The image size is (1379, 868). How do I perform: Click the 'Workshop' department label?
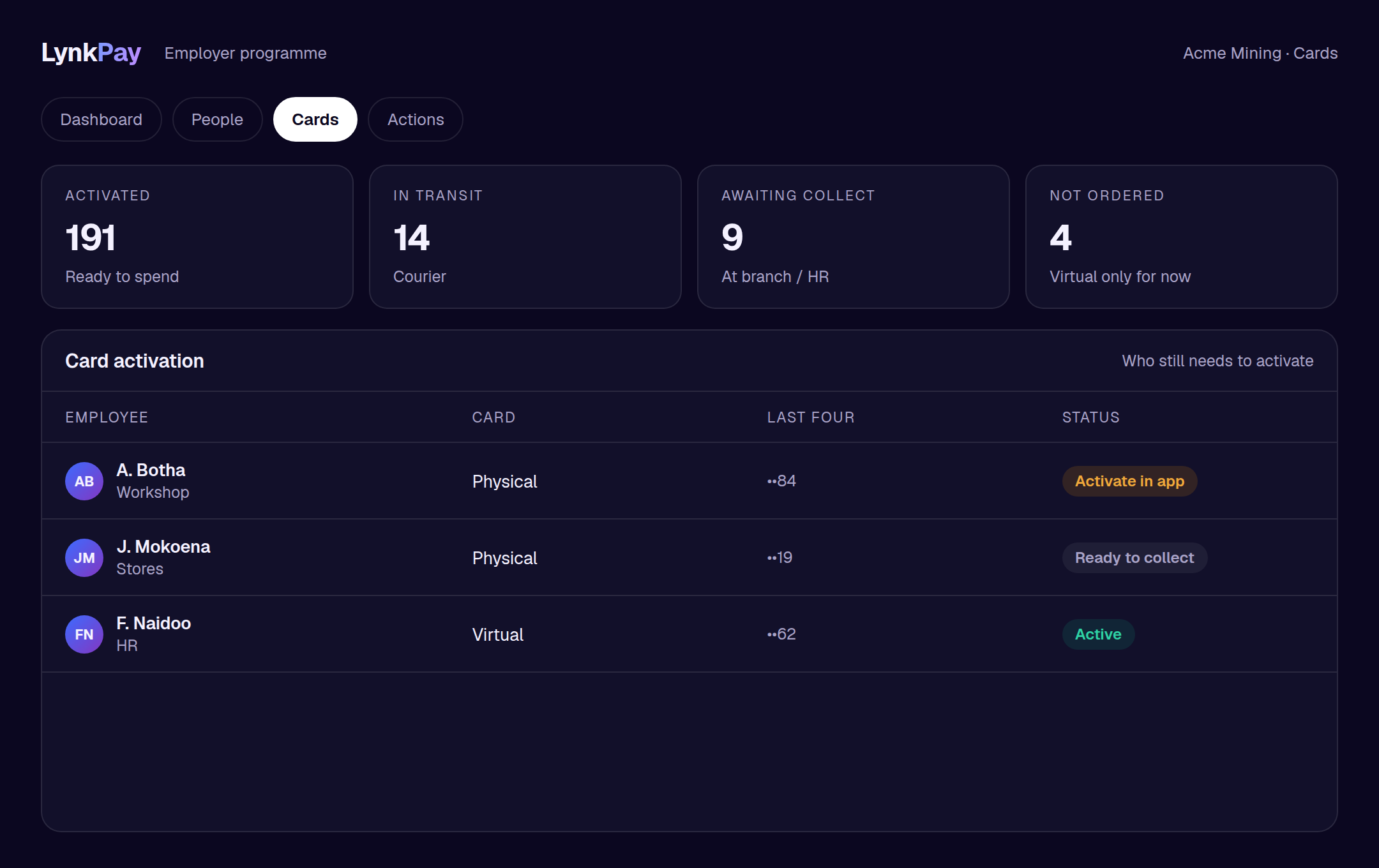153,493
